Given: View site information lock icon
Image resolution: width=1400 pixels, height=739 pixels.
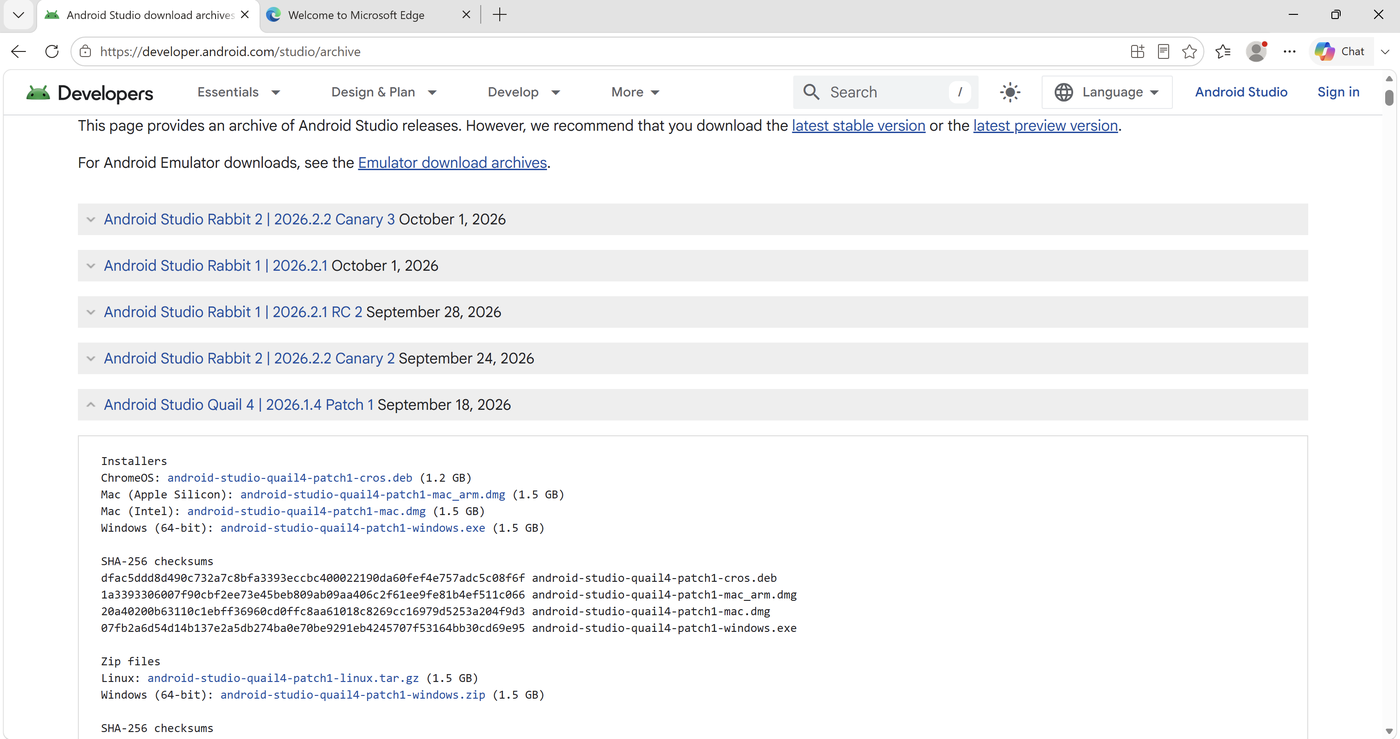Looking at the screenshot, I should click(85, 51).
